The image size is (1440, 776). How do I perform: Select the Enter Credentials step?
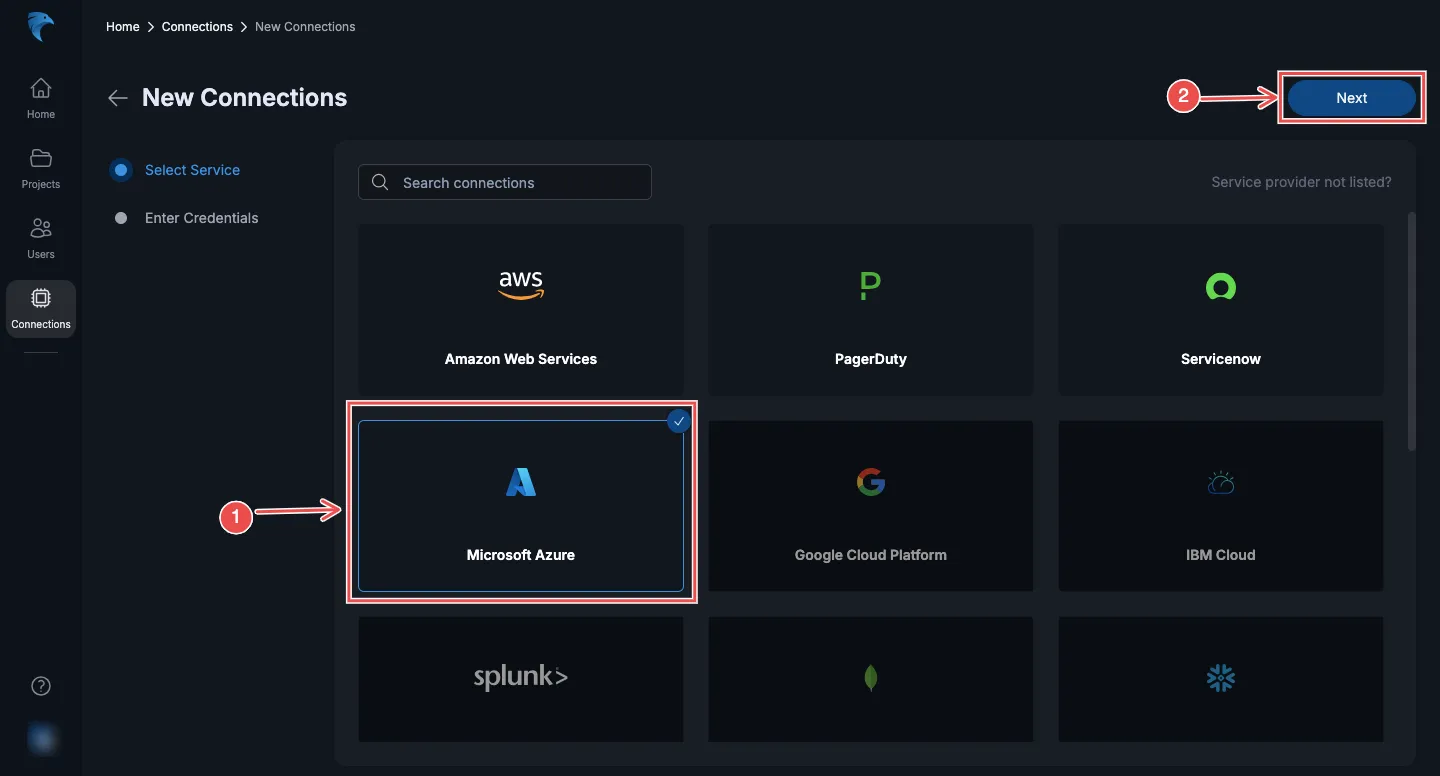[x=187, y=218]
